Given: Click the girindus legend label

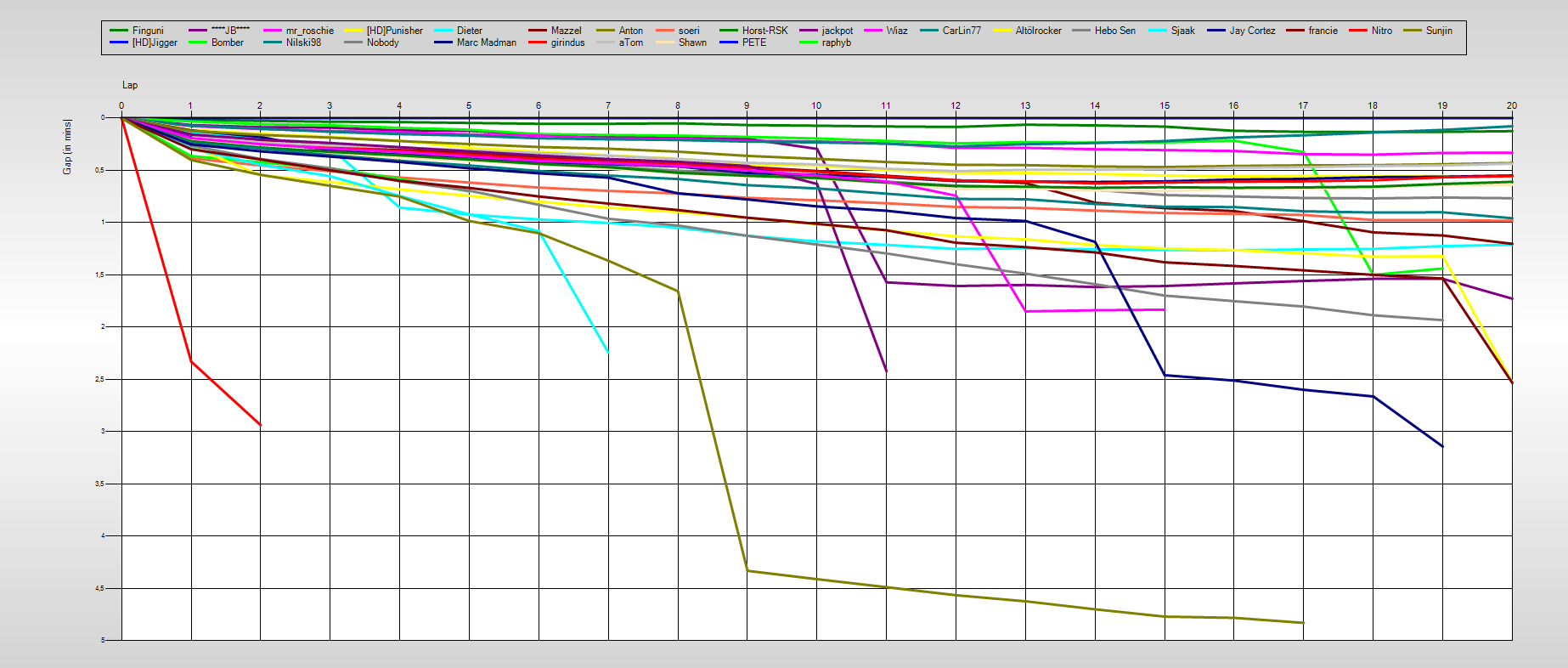Looking at the screenshot, I should click(x=567, y=42).
